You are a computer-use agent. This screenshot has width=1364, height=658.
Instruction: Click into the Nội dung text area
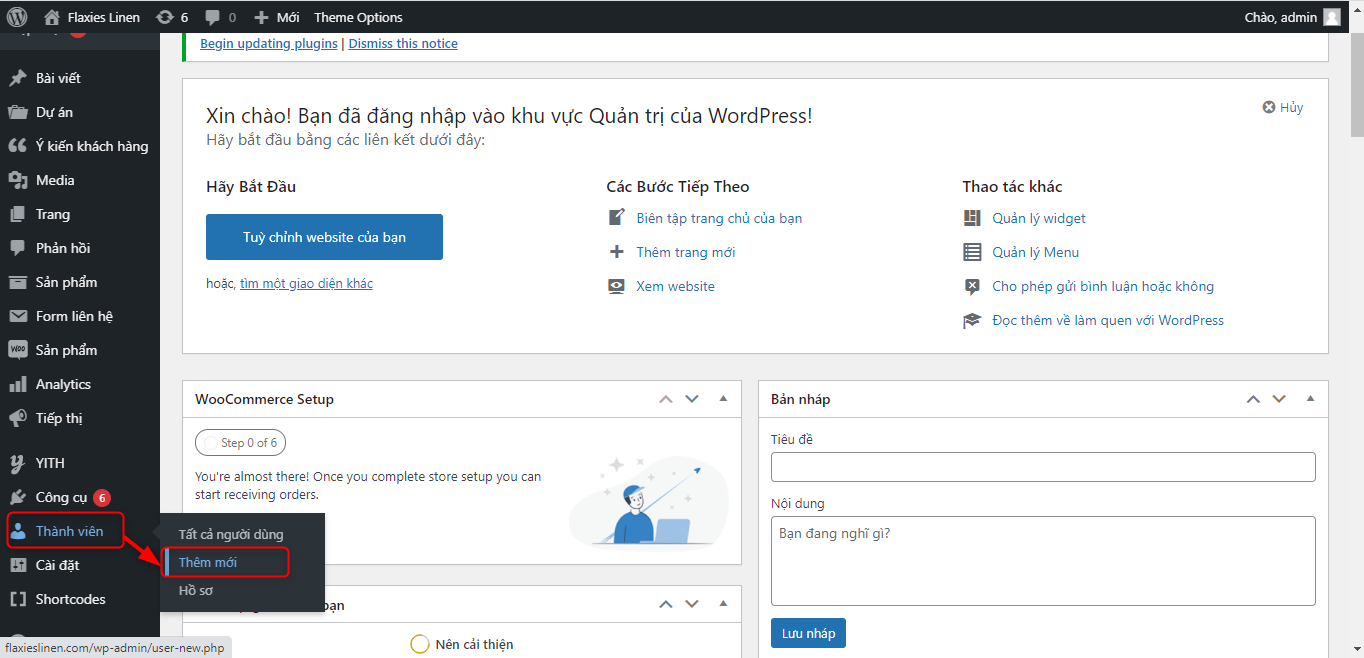tap(1043, 561)
